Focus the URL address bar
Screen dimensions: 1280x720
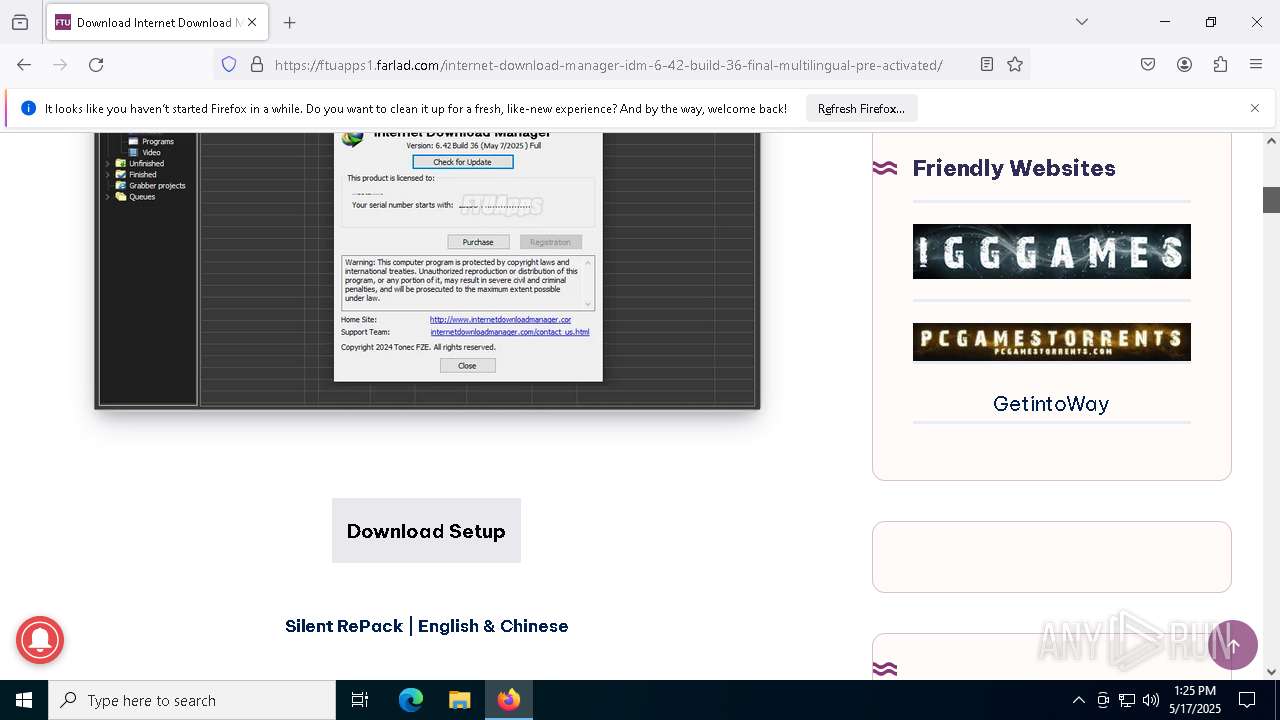pos(608,64)
